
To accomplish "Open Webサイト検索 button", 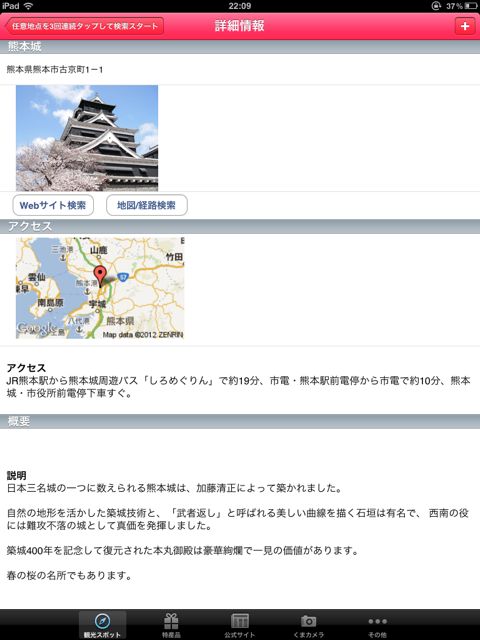I will (x=53, y=205).
